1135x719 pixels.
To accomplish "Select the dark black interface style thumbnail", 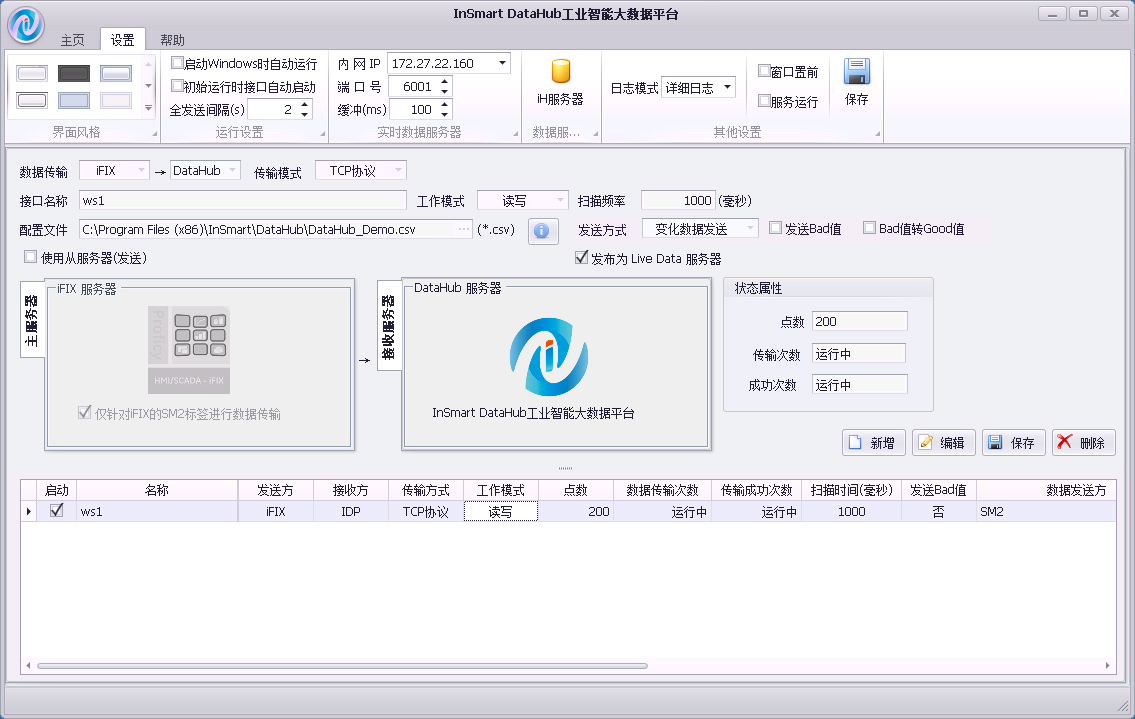I will pyautogui.click(x=74, y=73).
